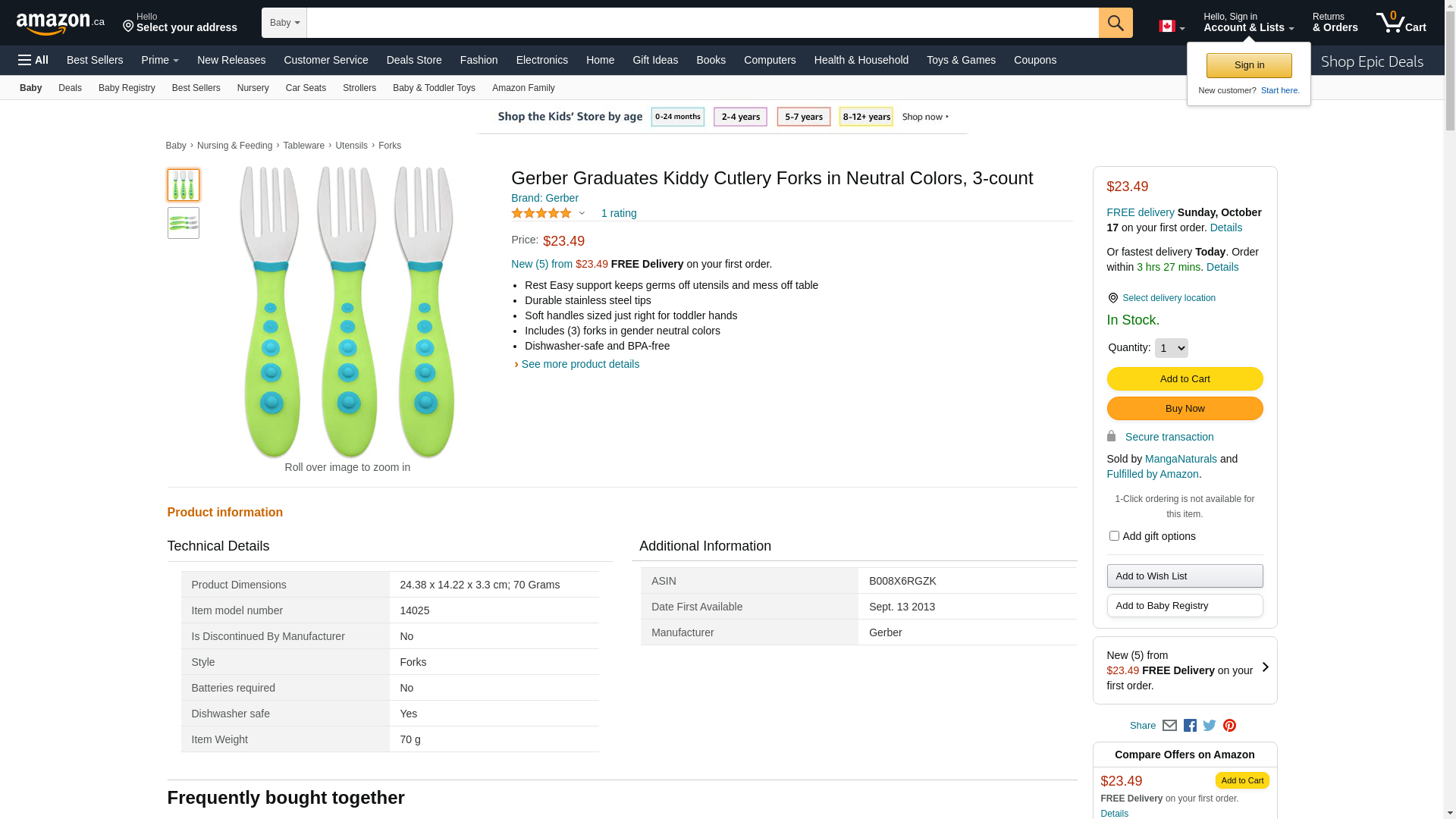Image resolution: width=1456 pixels, height=819 pixels.
Task: Share product on Pinterest icon
Action: pos(1229,726)
